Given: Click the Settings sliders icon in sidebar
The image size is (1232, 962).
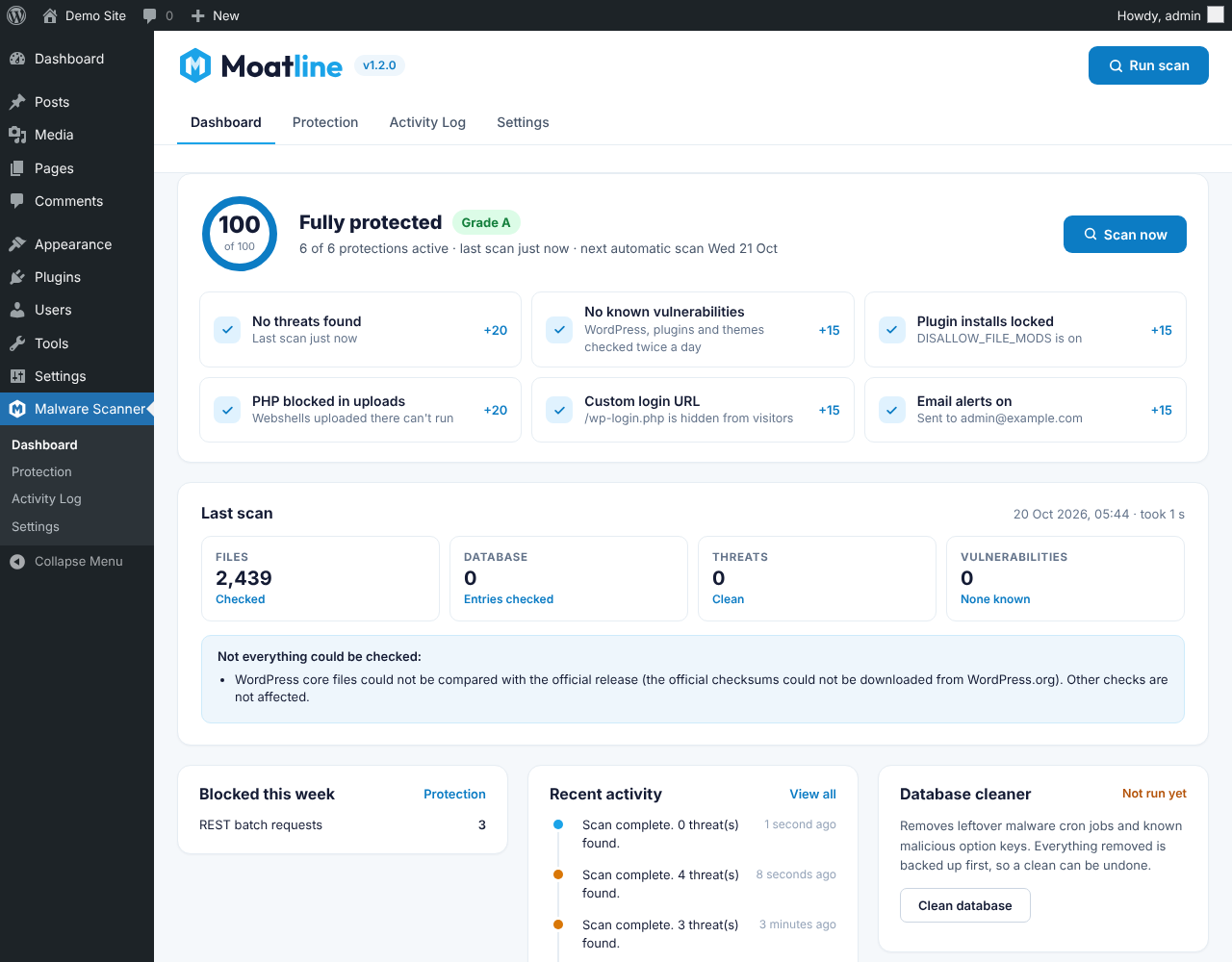Looking at the screenshot, I should [x=17, y=376].
